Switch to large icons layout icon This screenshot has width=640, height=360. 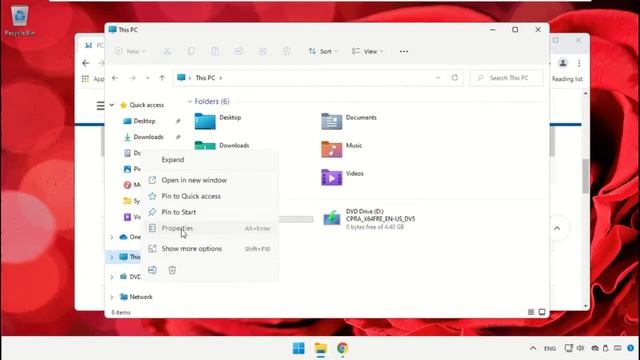click(542, 312)
